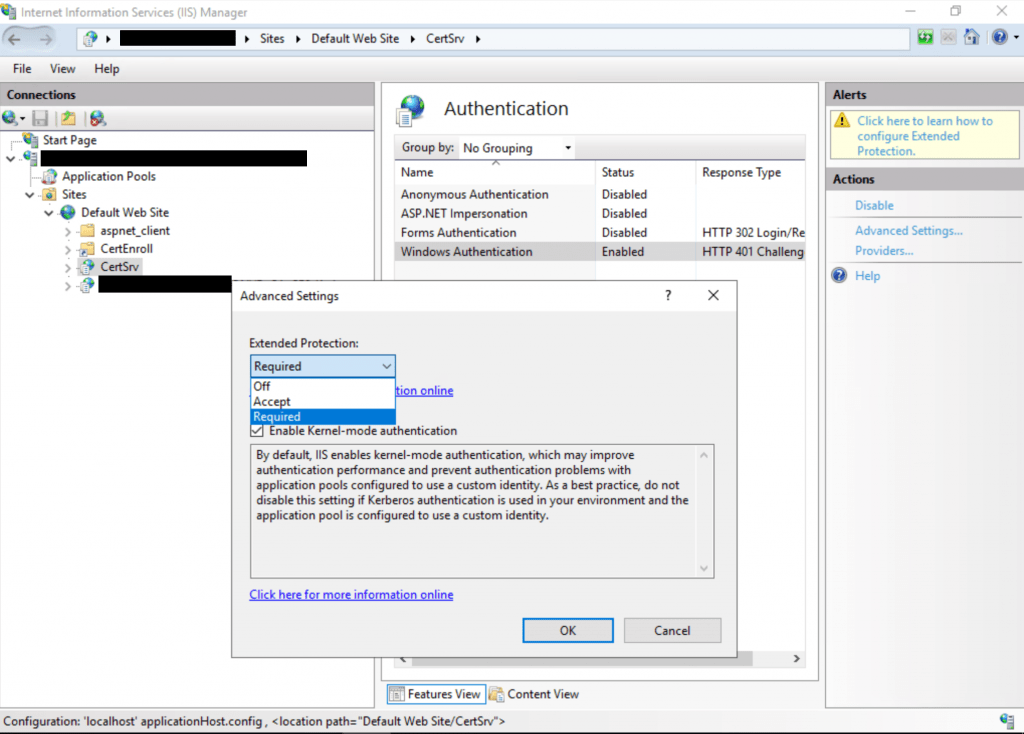Click the refresh page icon in address bar

tap(925, 37)
